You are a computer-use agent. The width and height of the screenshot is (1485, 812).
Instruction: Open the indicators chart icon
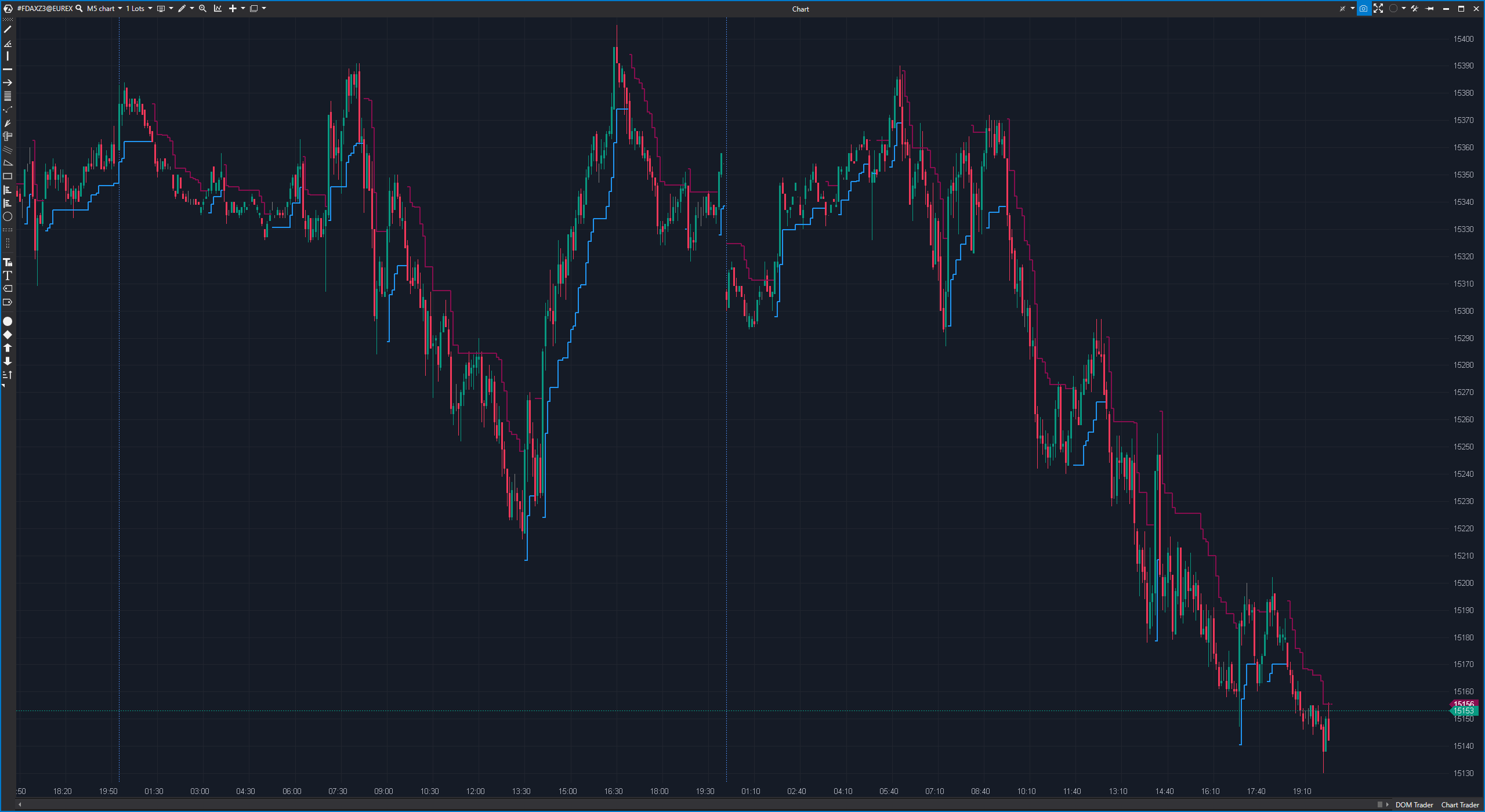click(x=218, y=9)
